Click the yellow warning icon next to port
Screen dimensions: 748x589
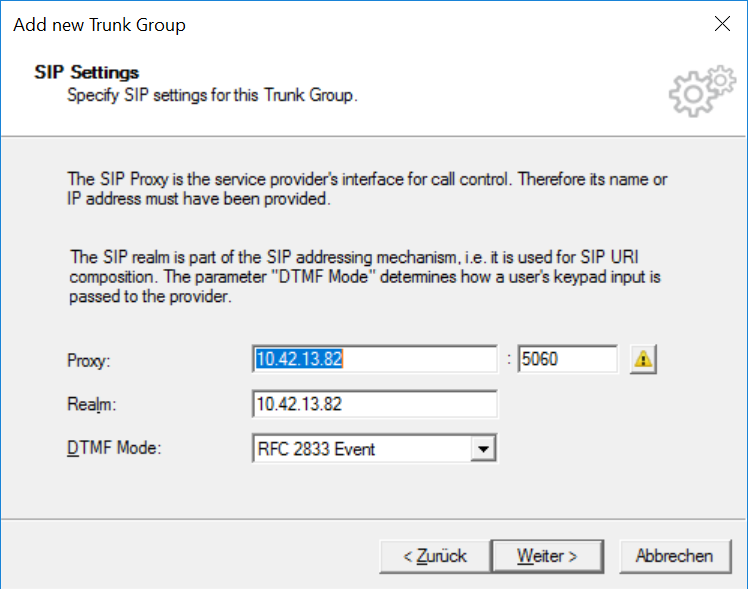click(x=643, y=359)
